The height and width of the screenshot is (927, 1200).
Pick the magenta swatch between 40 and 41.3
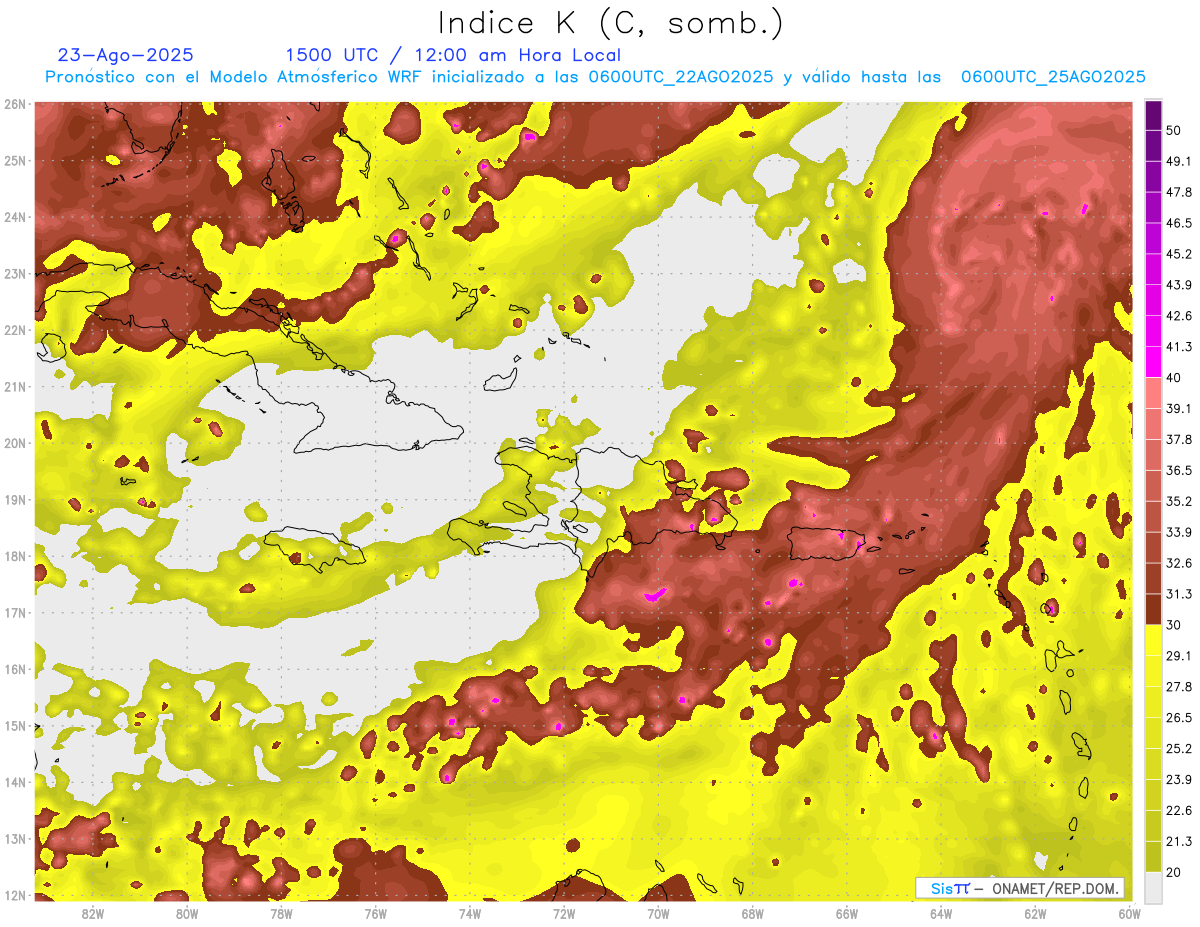1154,362
